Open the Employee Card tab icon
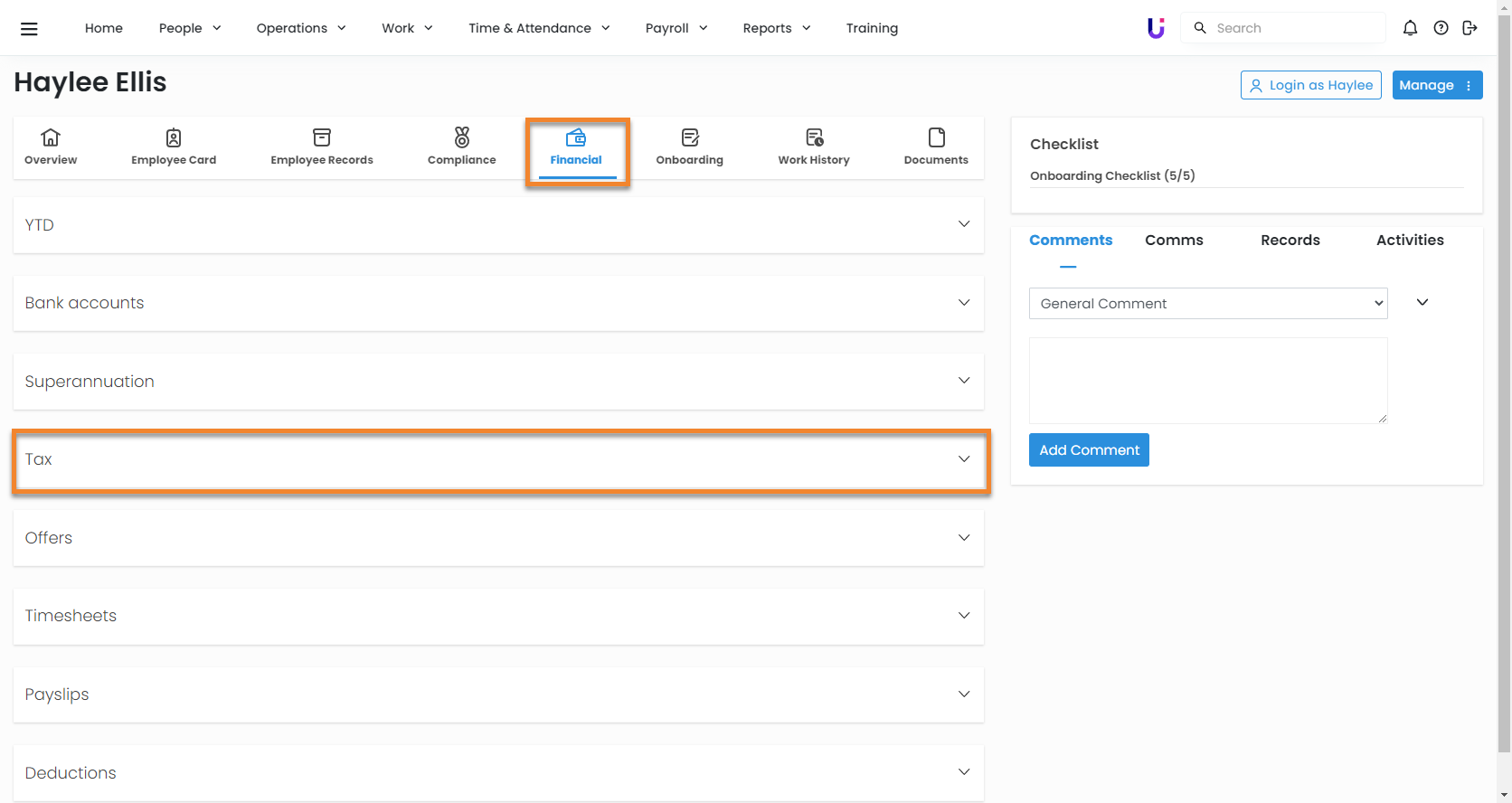 pyautogui.click(x=174, y=137)
